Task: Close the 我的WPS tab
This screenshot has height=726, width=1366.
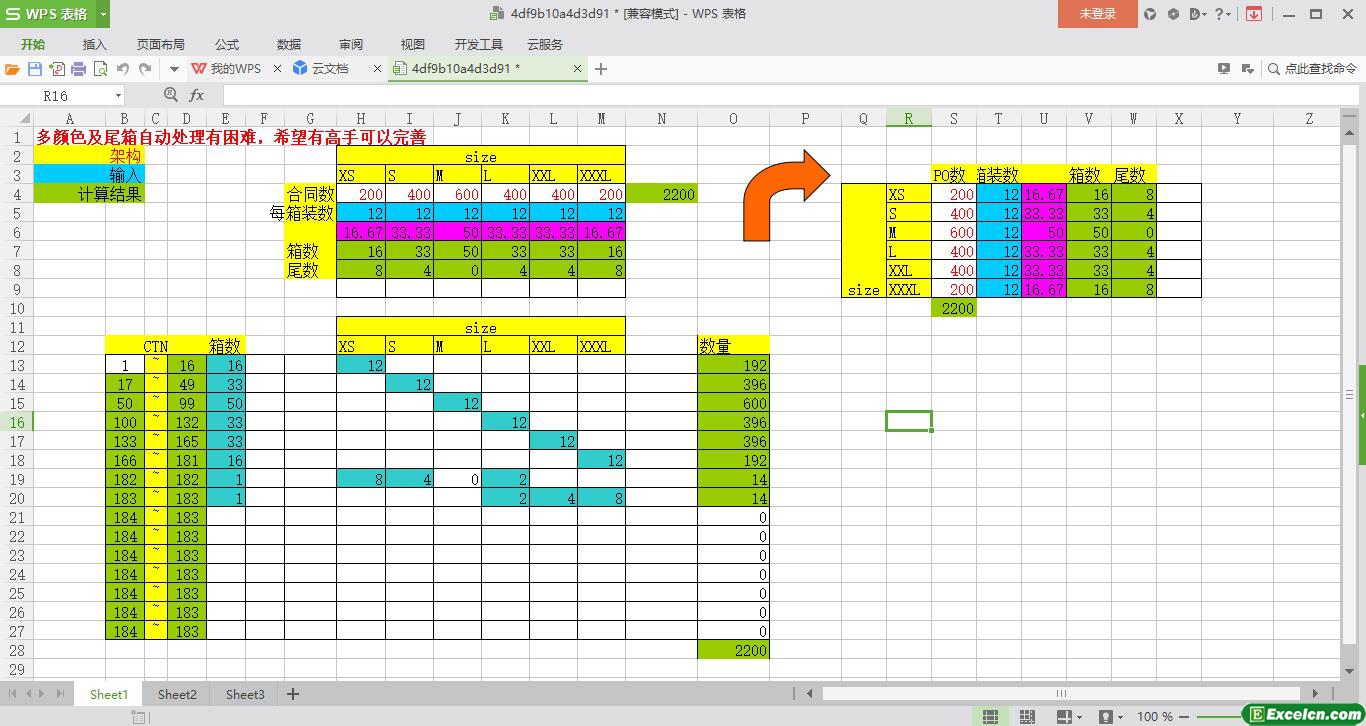Action: (x=278, y=69)
